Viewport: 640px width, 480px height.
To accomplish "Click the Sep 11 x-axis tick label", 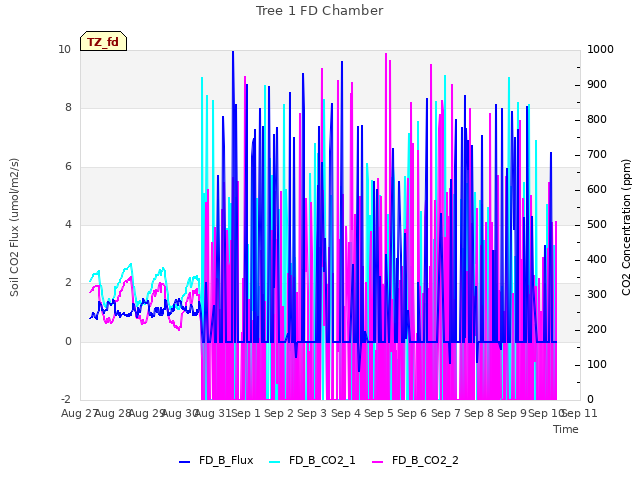I will pos(580,413).
